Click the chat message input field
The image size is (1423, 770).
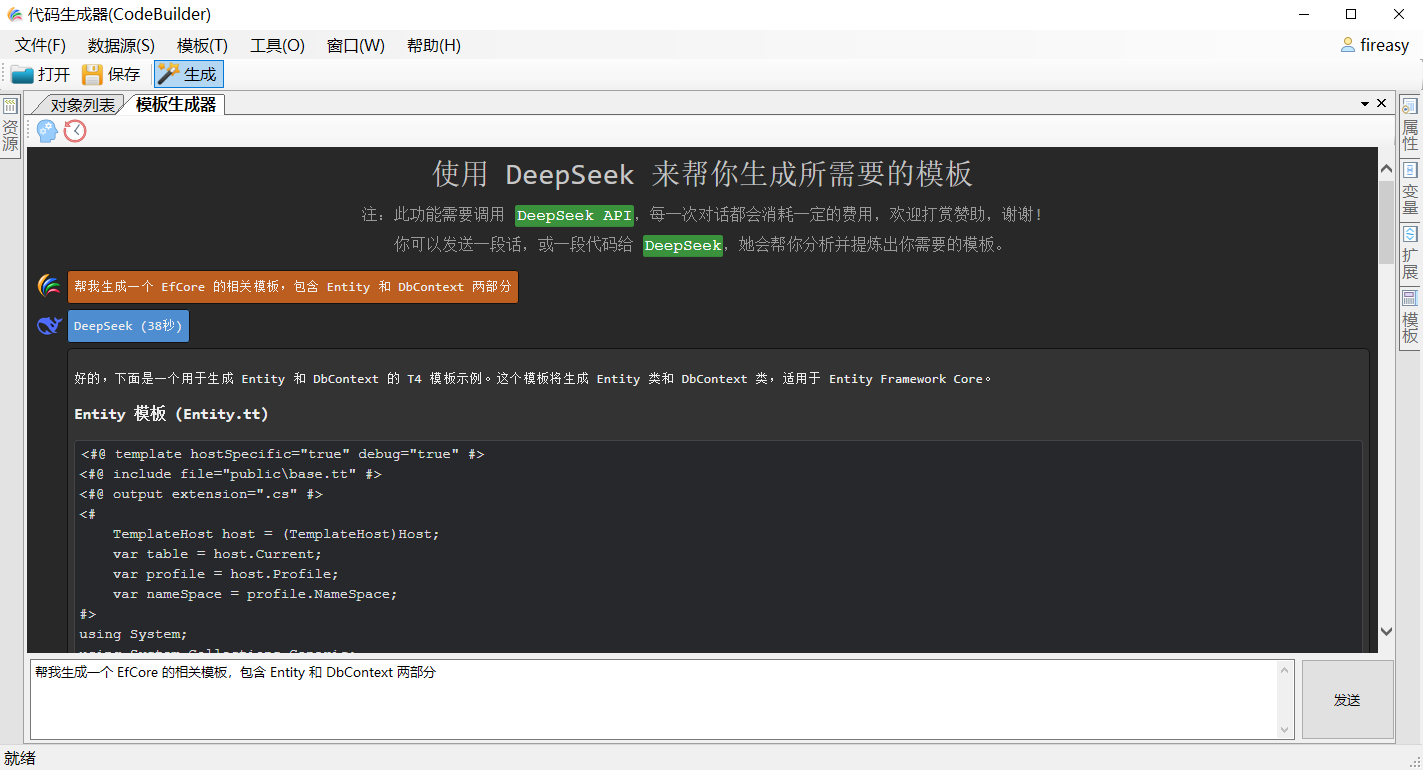650,700
